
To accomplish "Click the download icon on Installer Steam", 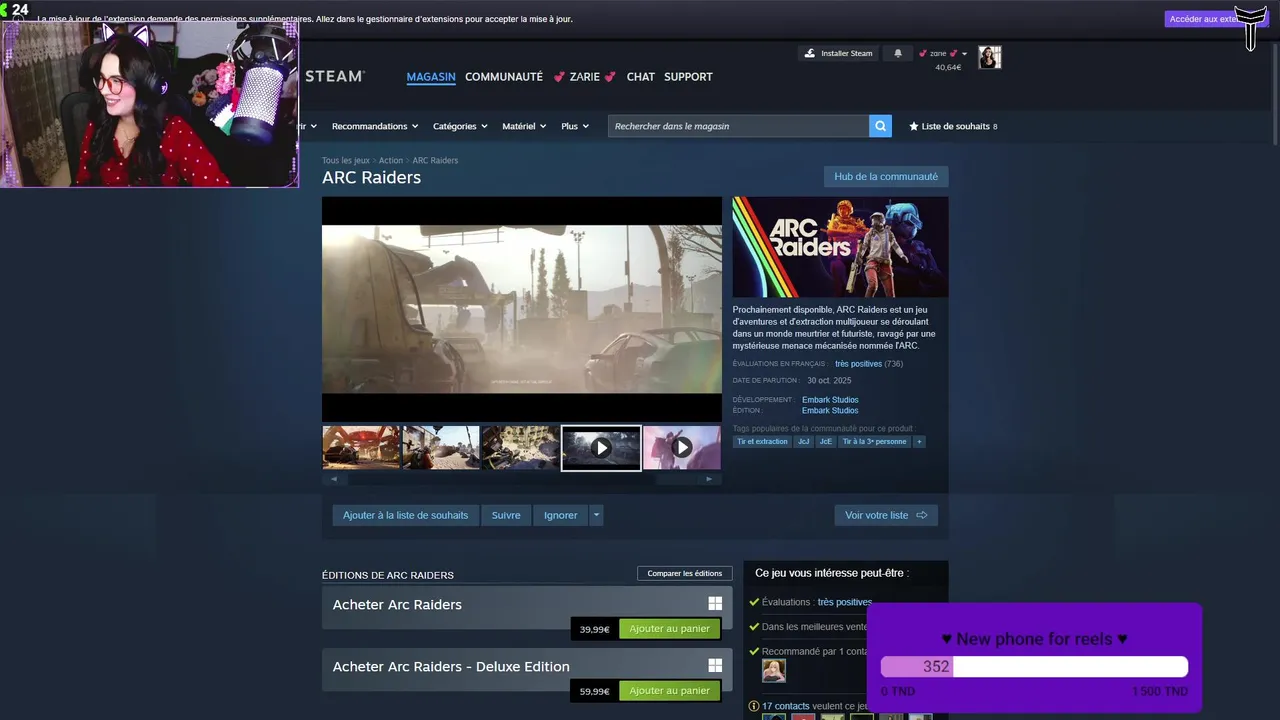I will (810, 53).
